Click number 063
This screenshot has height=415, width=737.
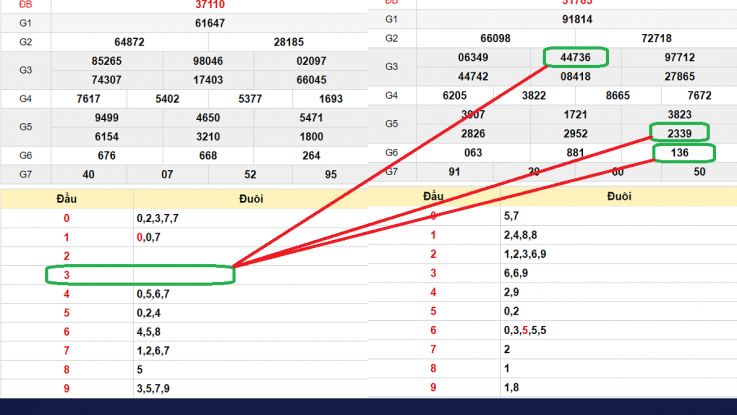473,153
